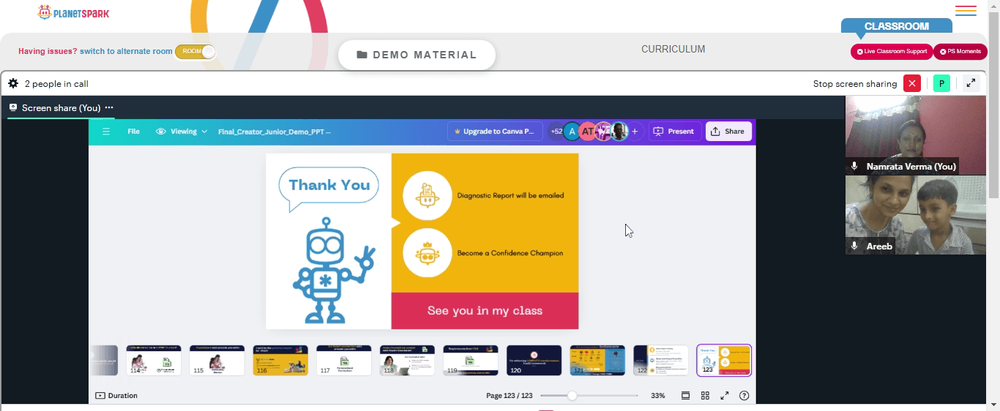Mute Namrata Verma's microphone icon
Viewport: 1000px width, 411px height.
click(x=855, y=167)
